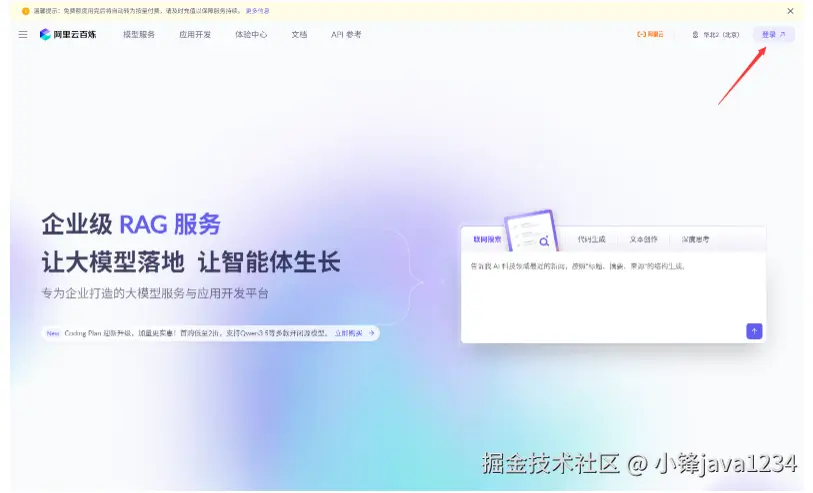The image size is (813, 493).
Task: Open the API 参考 menu item
Action: click(346, 35)
